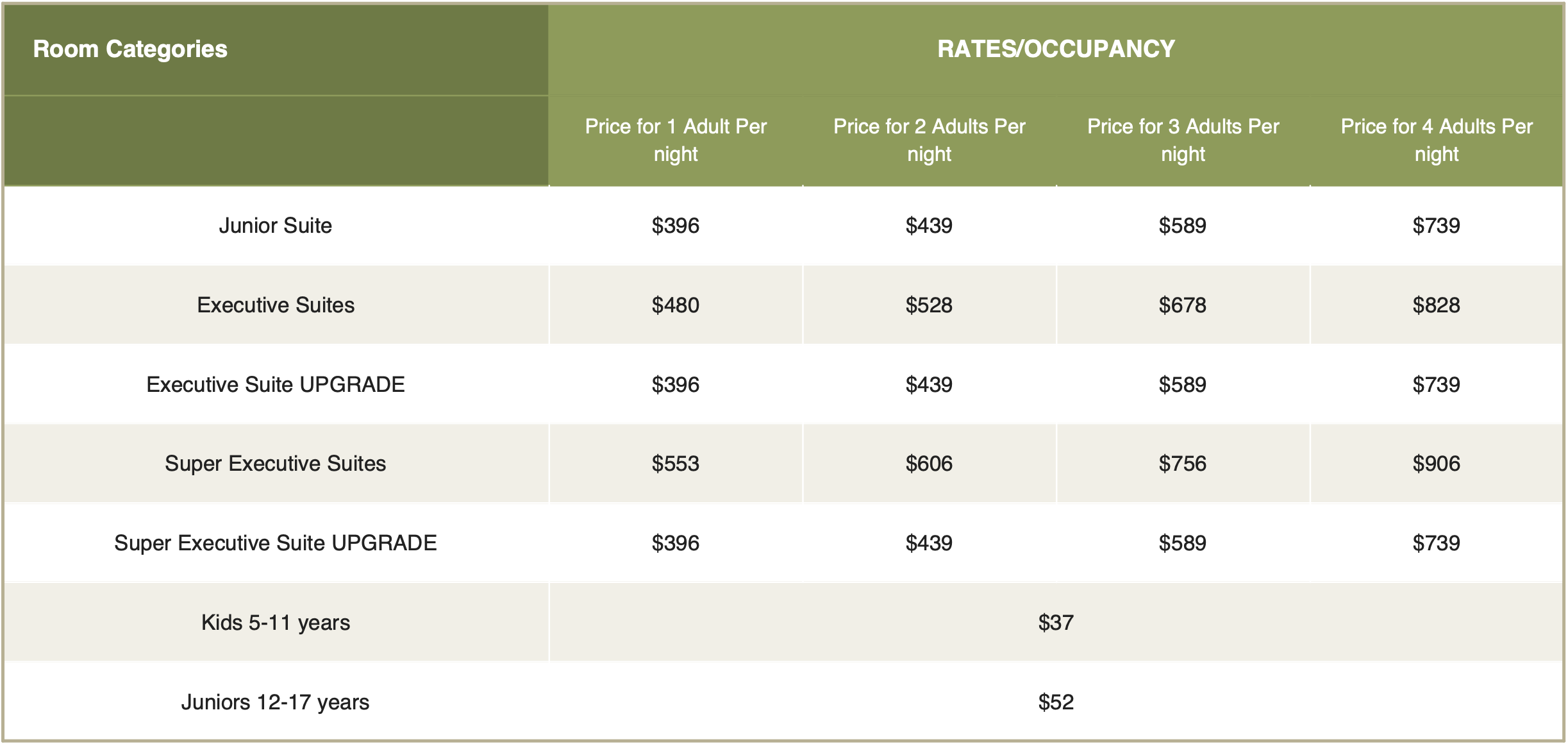Click the Super Executive Suite UPGRADE label
The image size is (1568, 744).
[276, 543]
